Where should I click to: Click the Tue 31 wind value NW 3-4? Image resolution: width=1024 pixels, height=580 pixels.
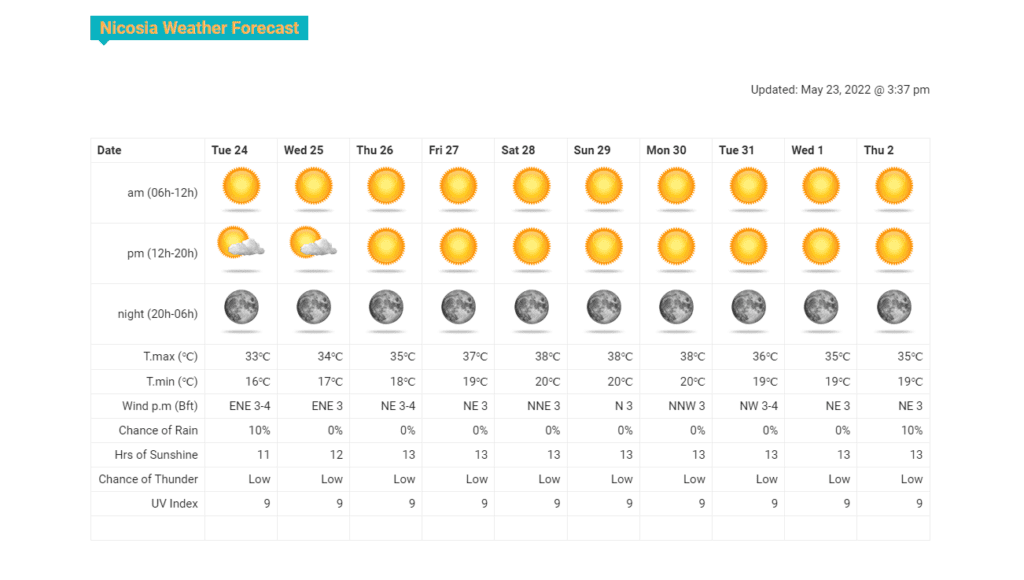[758, 406]
